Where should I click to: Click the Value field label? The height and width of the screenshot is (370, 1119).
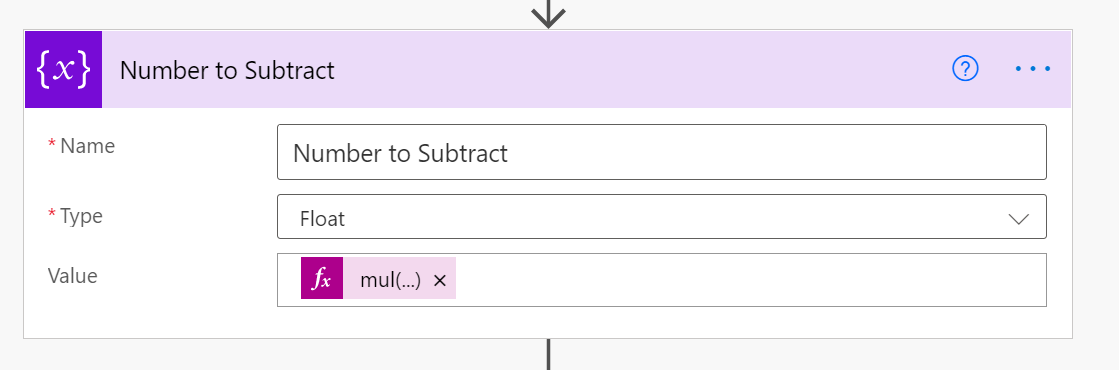pyautogui.click(x=72, y=276)
